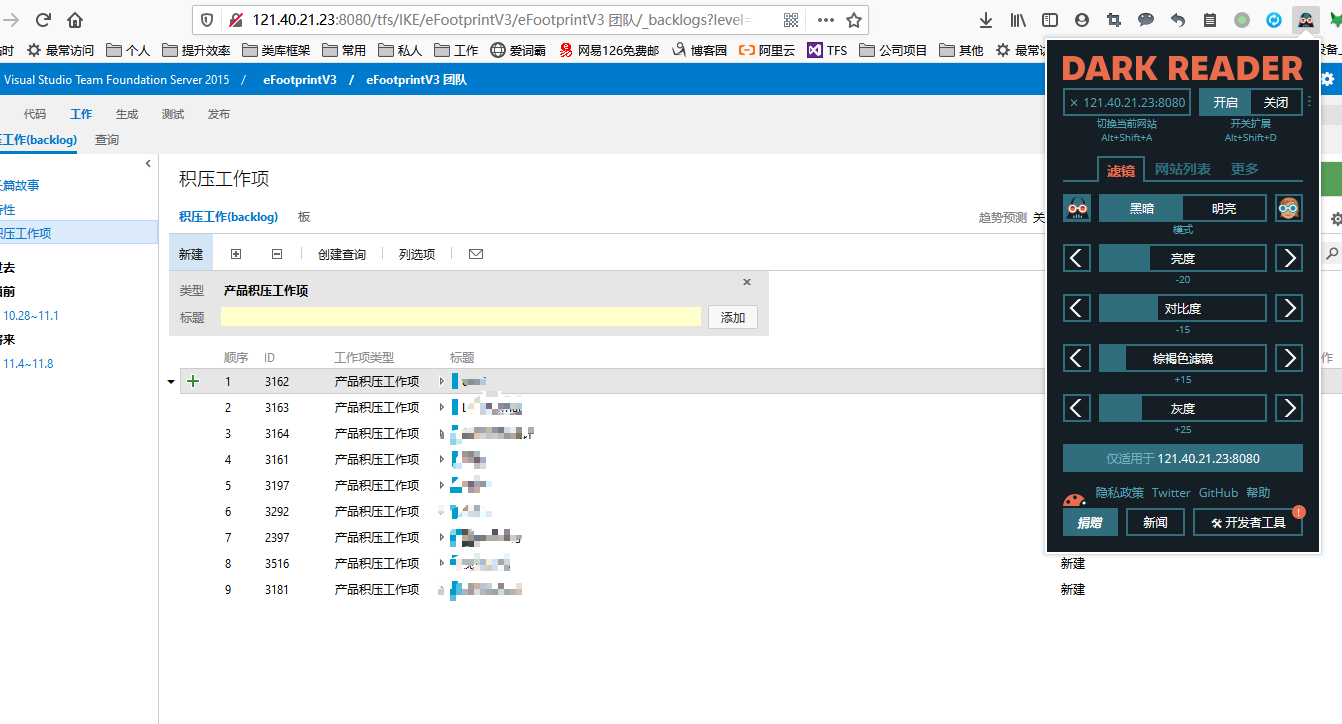
Task: Open the 代码 tab in TFS navigation
Action: click(35, 114)
